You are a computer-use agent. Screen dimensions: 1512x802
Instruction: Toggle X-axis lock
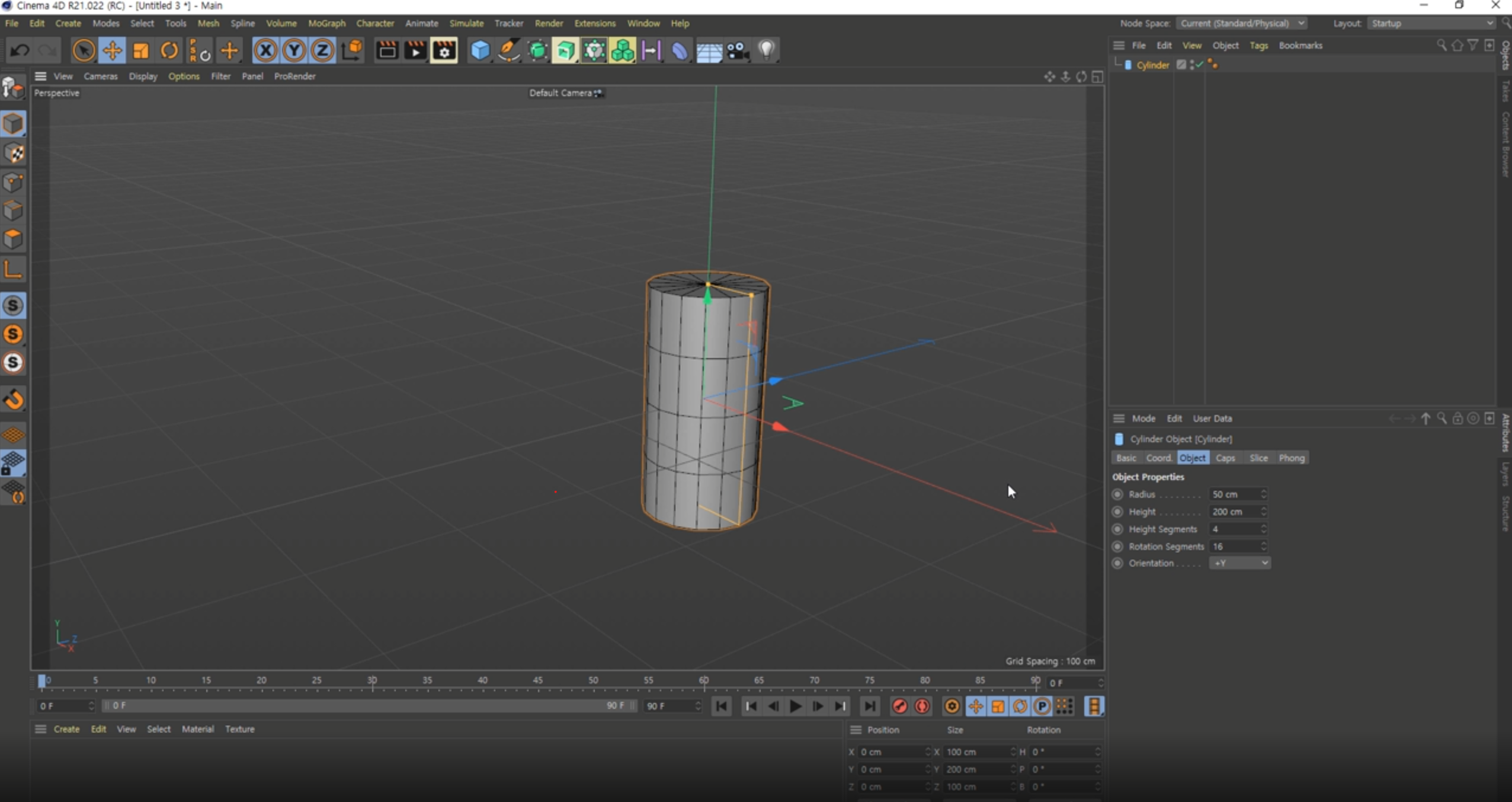click(x=265, y=50)
